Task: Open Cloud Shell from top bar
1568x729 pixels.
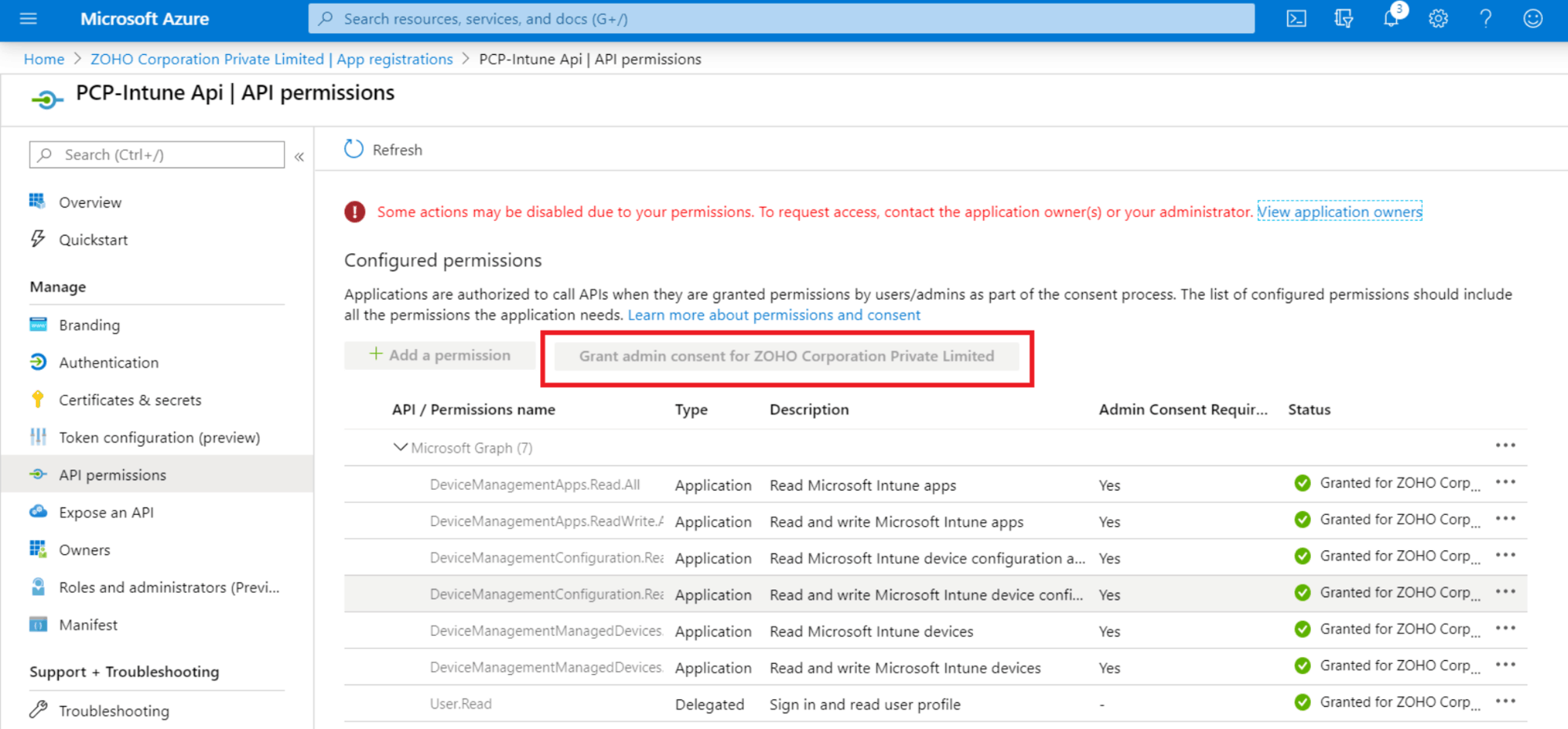Action: pos(1296,19)
